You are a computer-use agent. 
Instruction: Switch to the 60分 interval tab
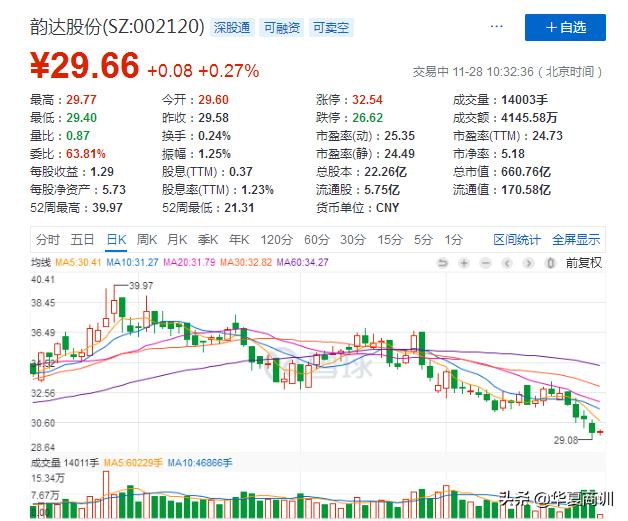(316, 239)
